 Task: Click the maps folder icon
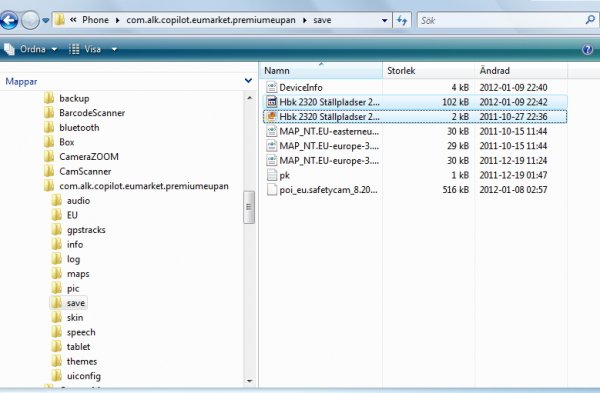(56, 273)
